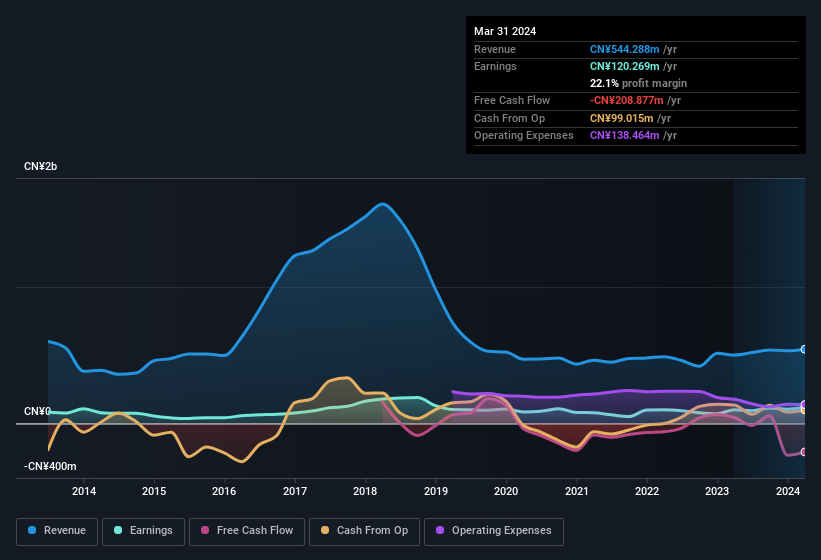Click the Free Cash Flow label in tooltip
The image size is (821, 560).
(x=512, y=100)
